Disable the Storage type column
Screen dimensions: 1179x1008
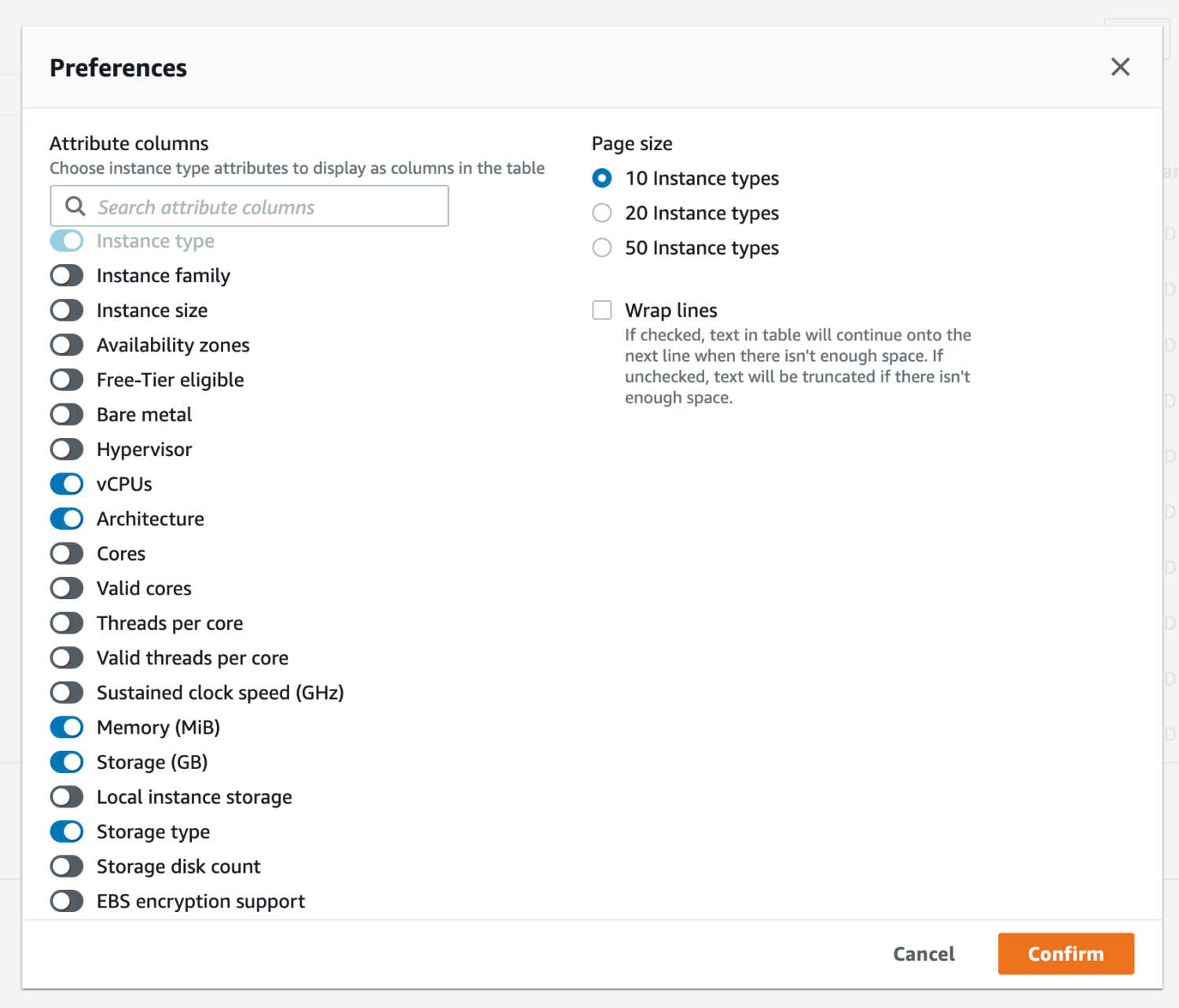[x=67, y=832]
